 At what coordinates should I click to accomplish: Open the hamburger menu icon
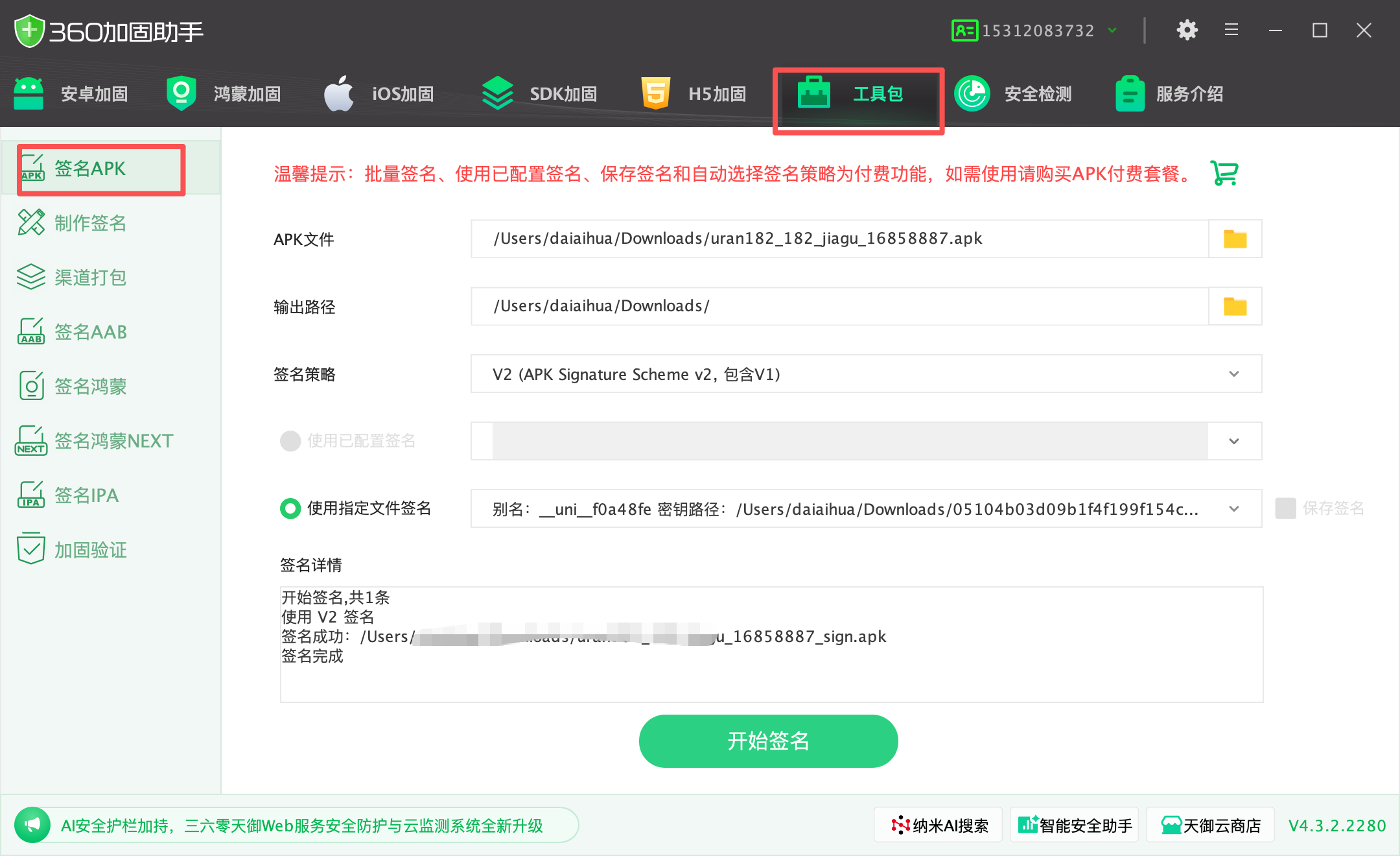coord(1231,30)
